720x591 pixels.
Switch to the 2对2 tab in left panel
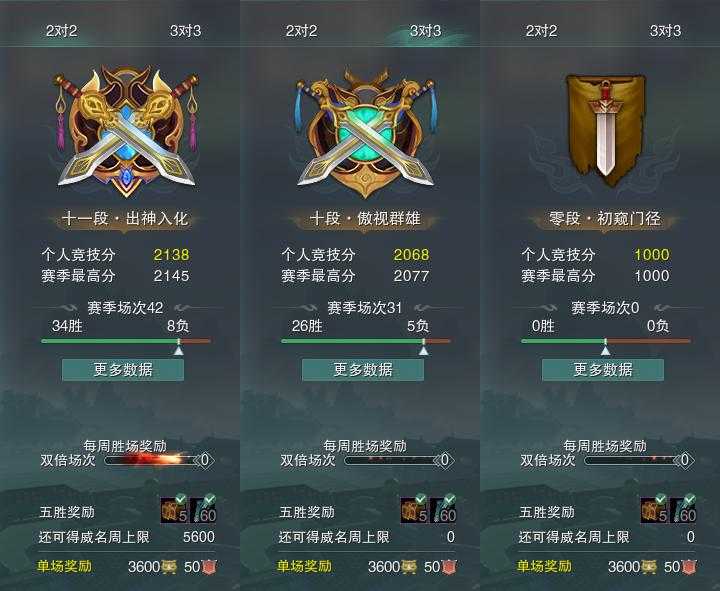pyautogui.click(x=62, y=31)
